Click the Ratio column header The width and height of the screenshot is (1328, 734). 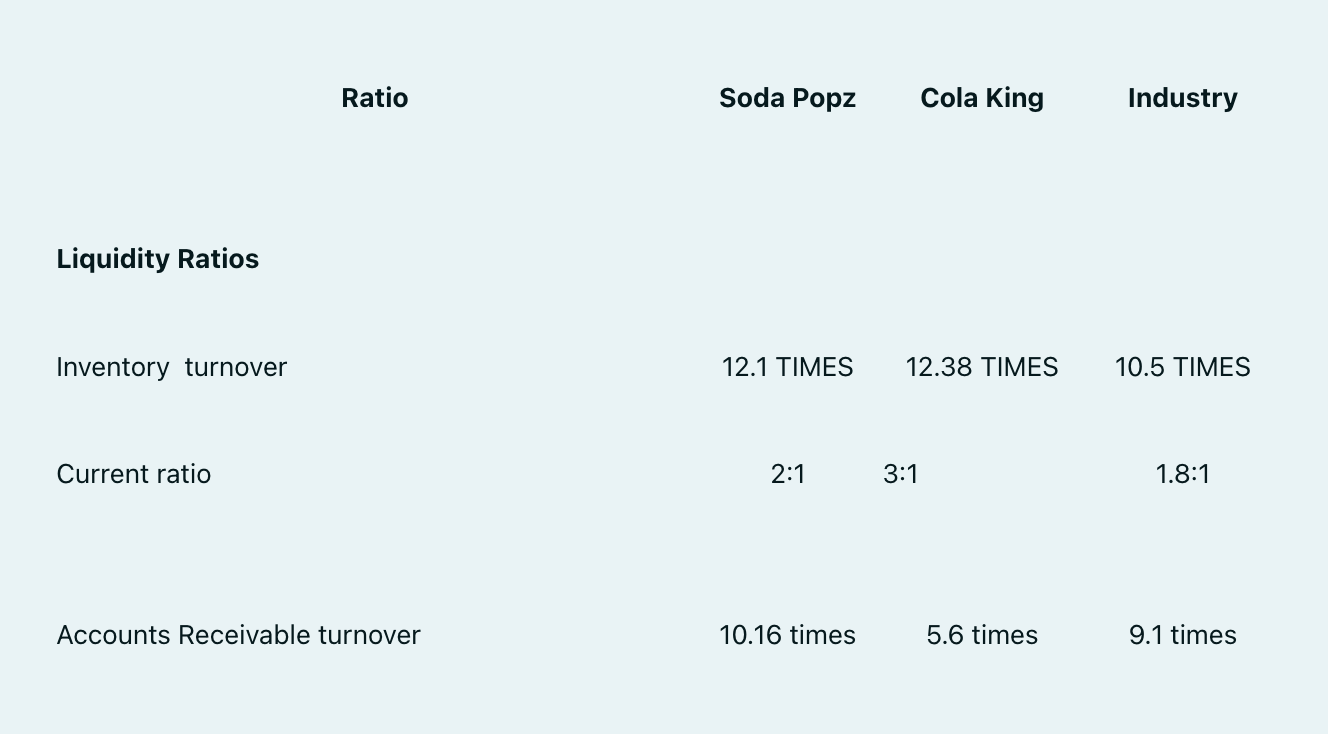coord(374,98)
